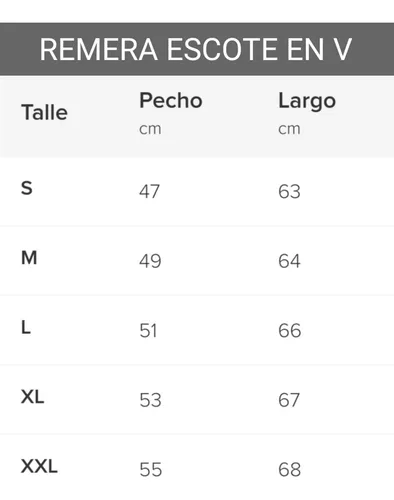This screenshot has height=500, width=394.
Task: Click the REMERA ESCOTE EN V title banner
Action: (197, 49)
